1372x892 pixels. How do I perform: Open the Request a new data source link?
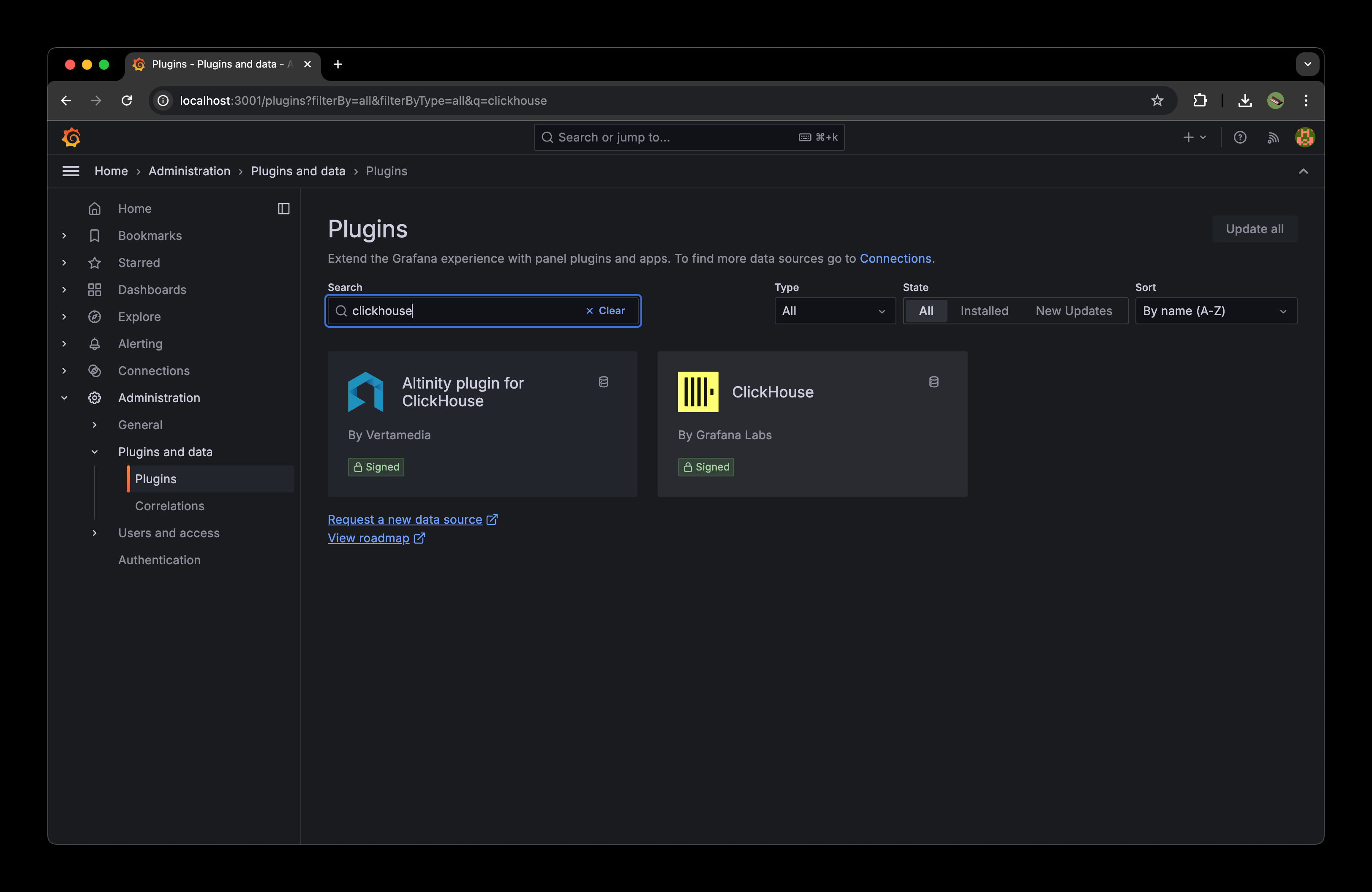click(404, 519)
